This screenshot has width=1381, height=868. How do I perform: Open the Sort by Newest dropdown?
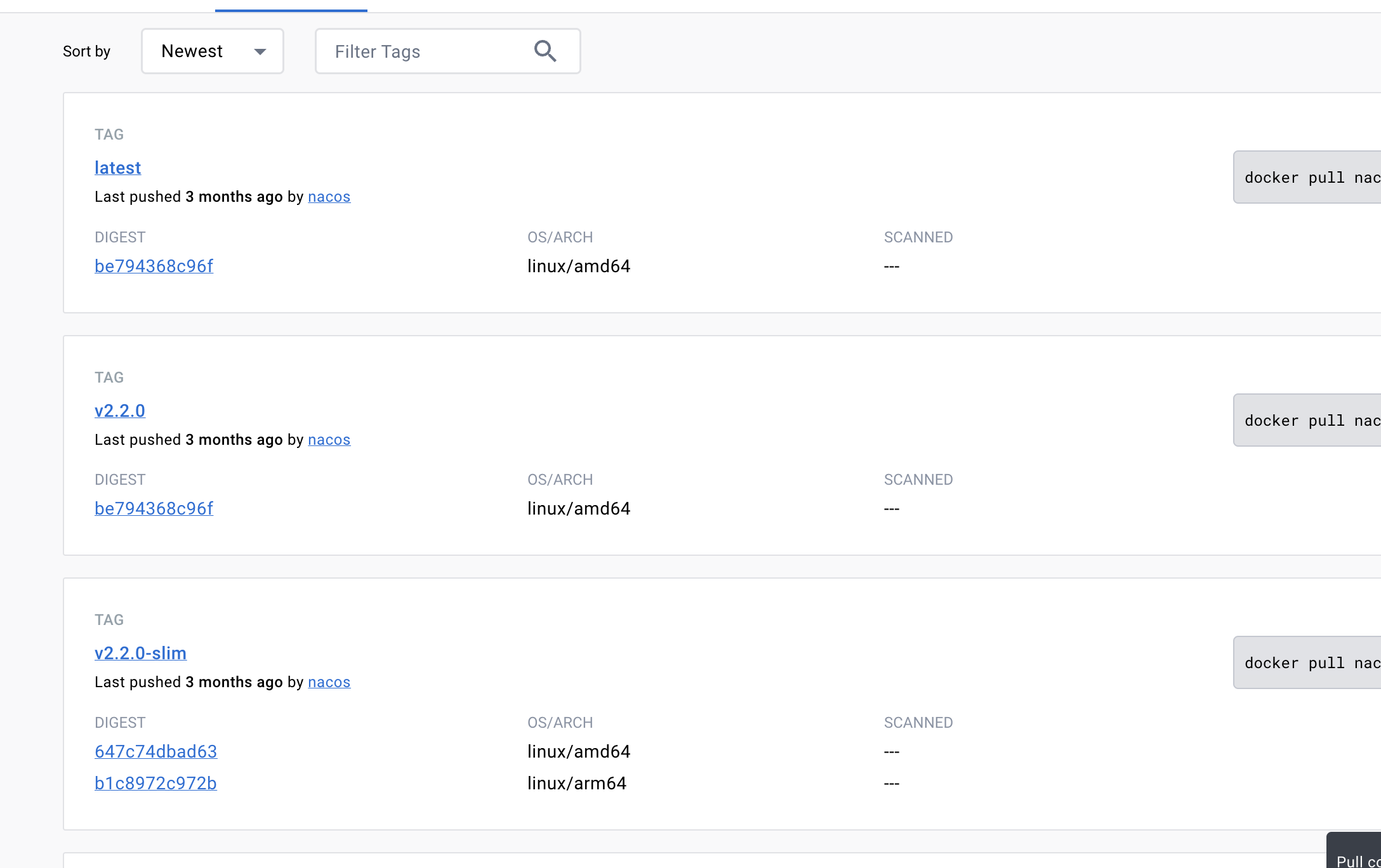tap(212, 51)
